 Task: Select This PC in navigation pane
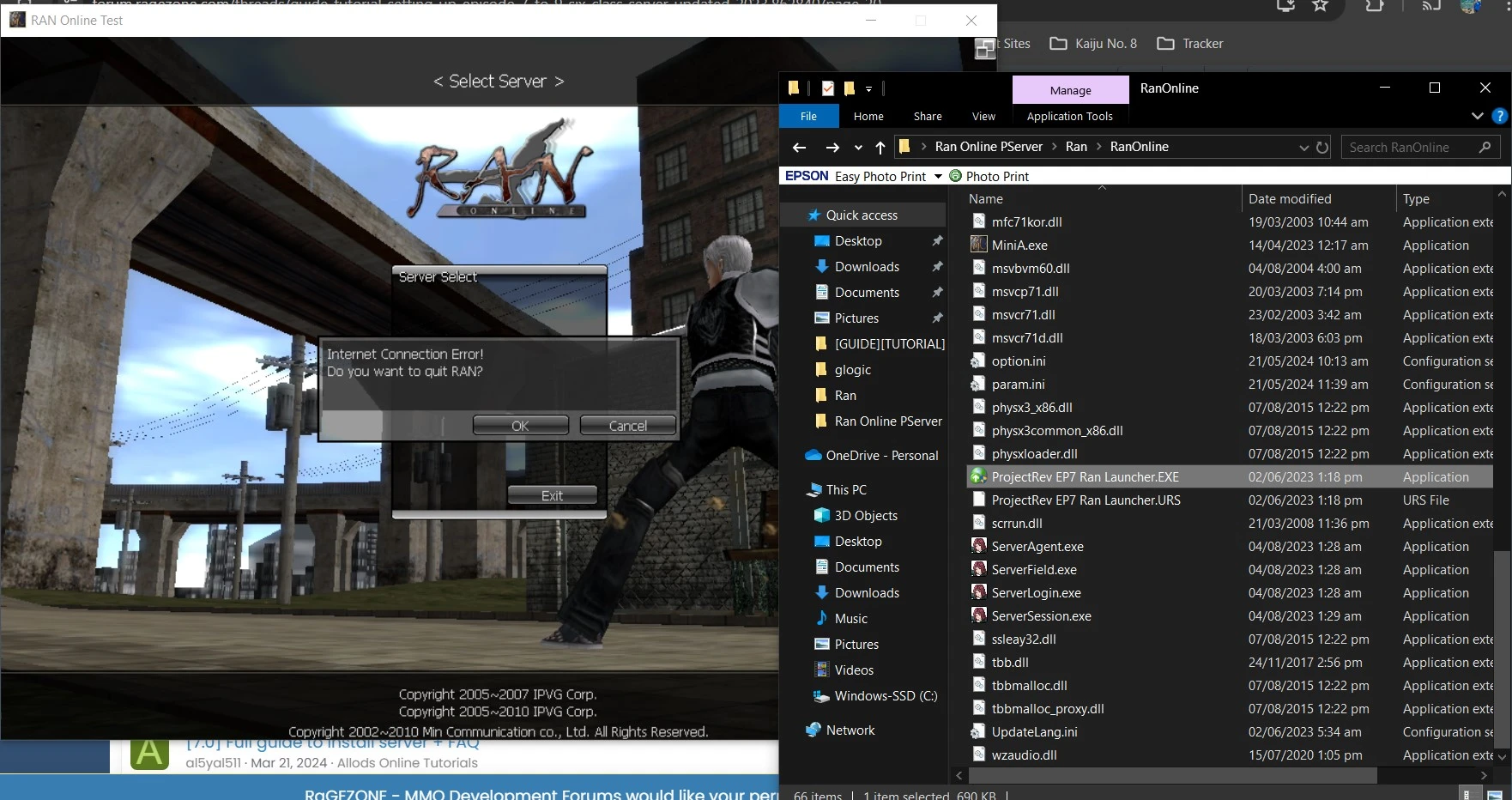(x=846, y=490)
